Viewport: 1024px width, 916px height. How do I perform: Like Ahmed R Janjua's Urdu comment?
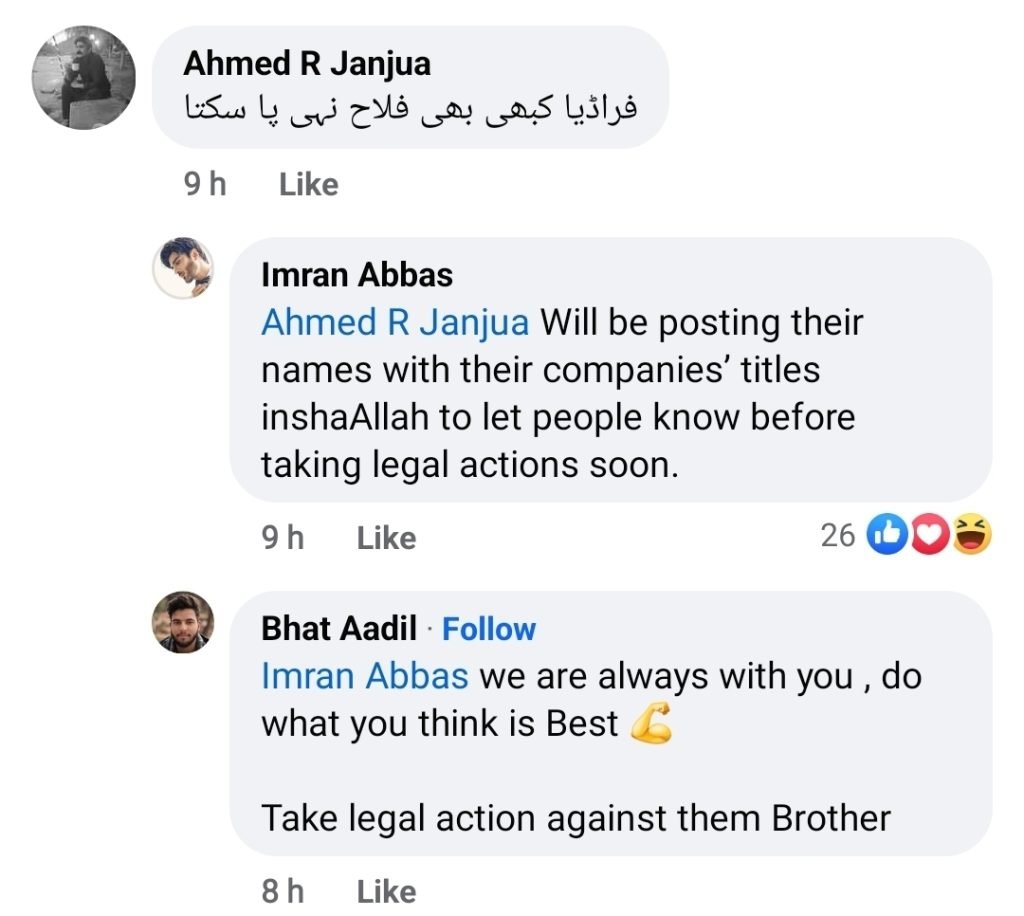pos(308,184)
